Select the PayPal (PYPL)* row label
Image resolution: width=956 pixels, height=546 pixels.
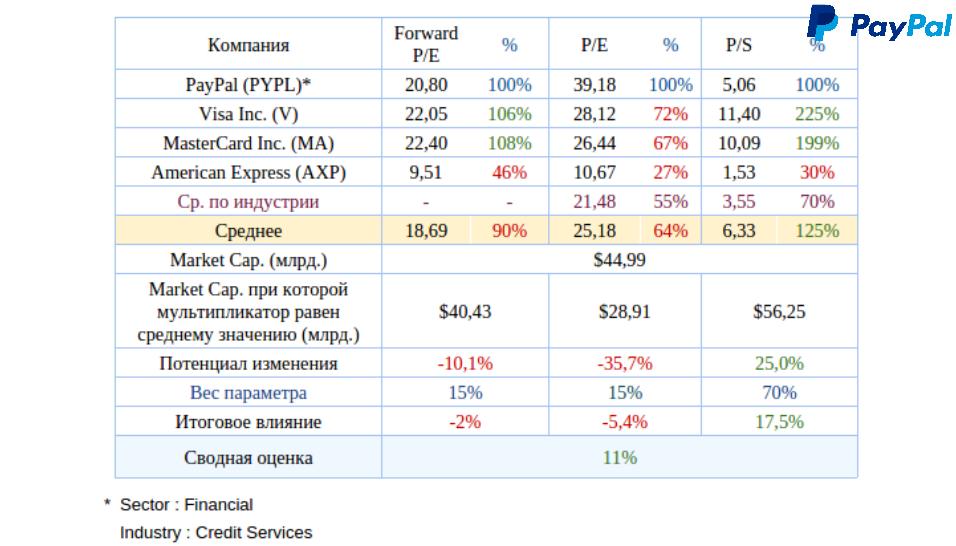(x=248, y=85)
